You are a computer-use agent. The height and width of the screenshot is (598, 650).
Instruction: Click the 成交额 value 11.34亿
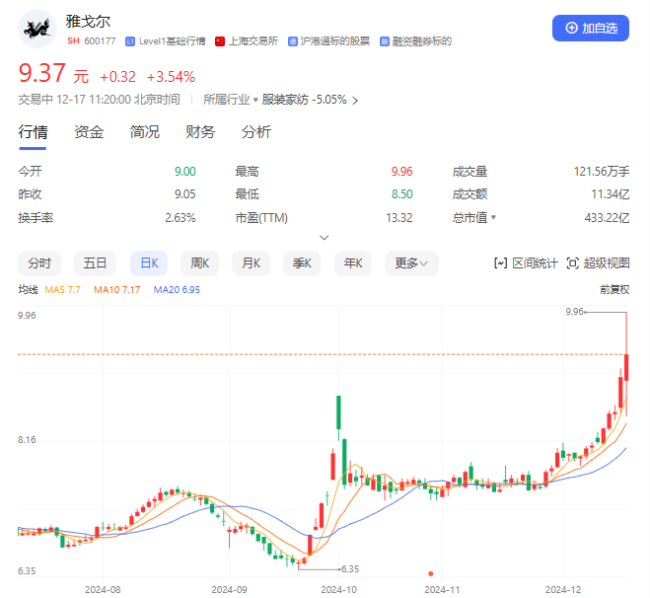(610, 194)
